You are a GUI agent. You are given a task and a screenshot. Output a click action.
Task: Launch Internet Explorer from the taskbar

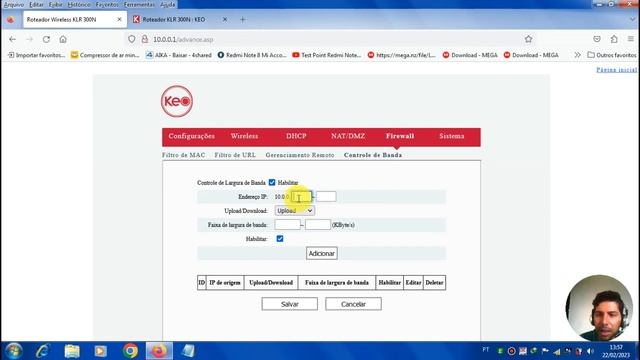coord(42,351)
